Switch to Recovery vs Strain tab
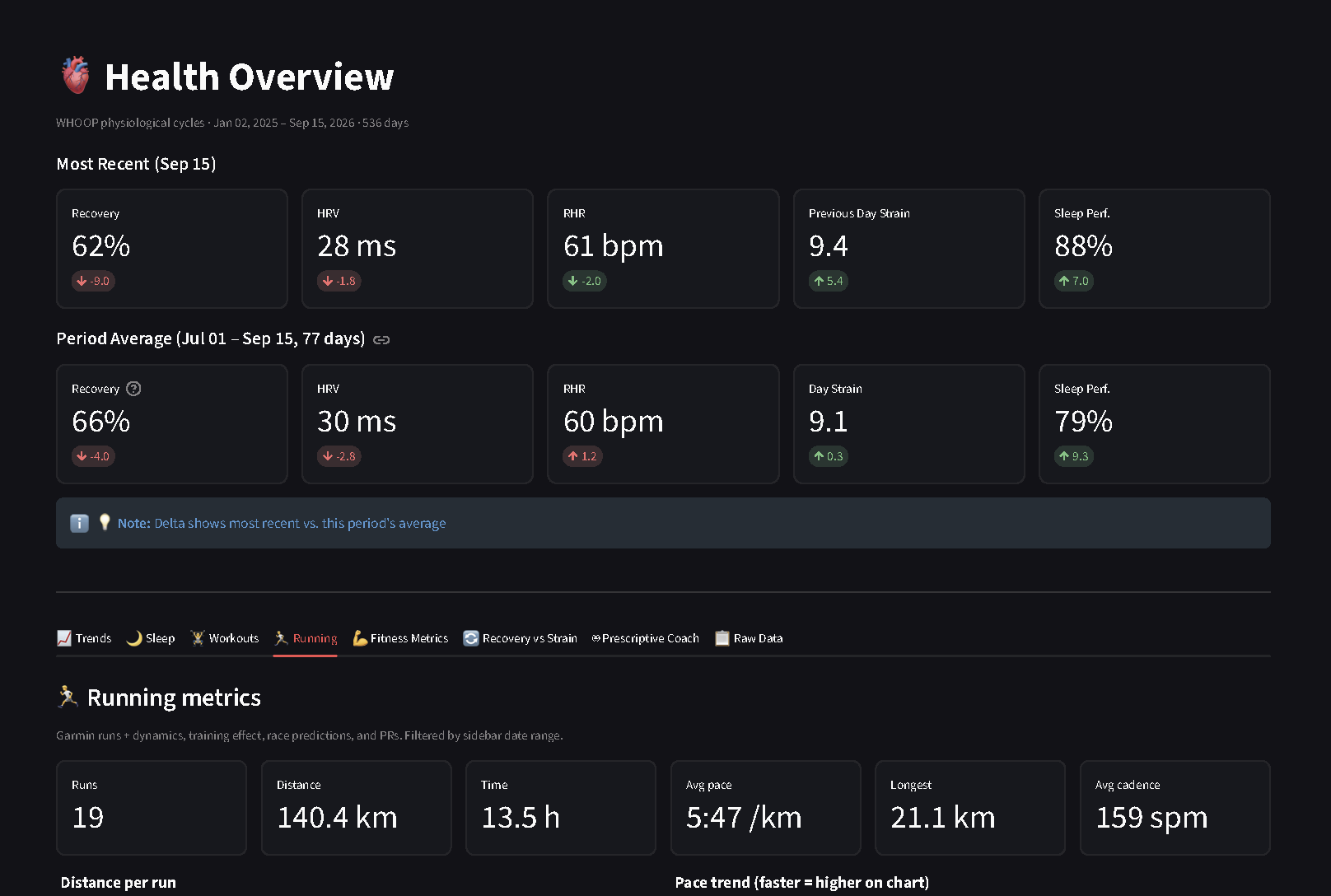1331x896 pixels. click(x=520, y=638)
